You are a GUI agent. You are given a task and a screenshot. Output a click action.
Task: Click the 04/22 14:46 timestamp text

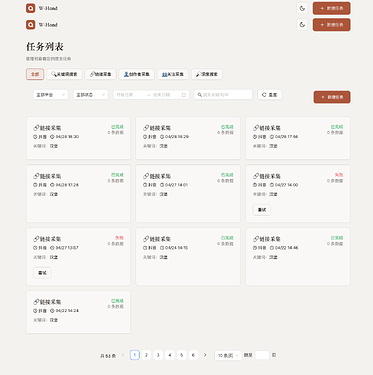pyautogui.click(x=287, y=248)
